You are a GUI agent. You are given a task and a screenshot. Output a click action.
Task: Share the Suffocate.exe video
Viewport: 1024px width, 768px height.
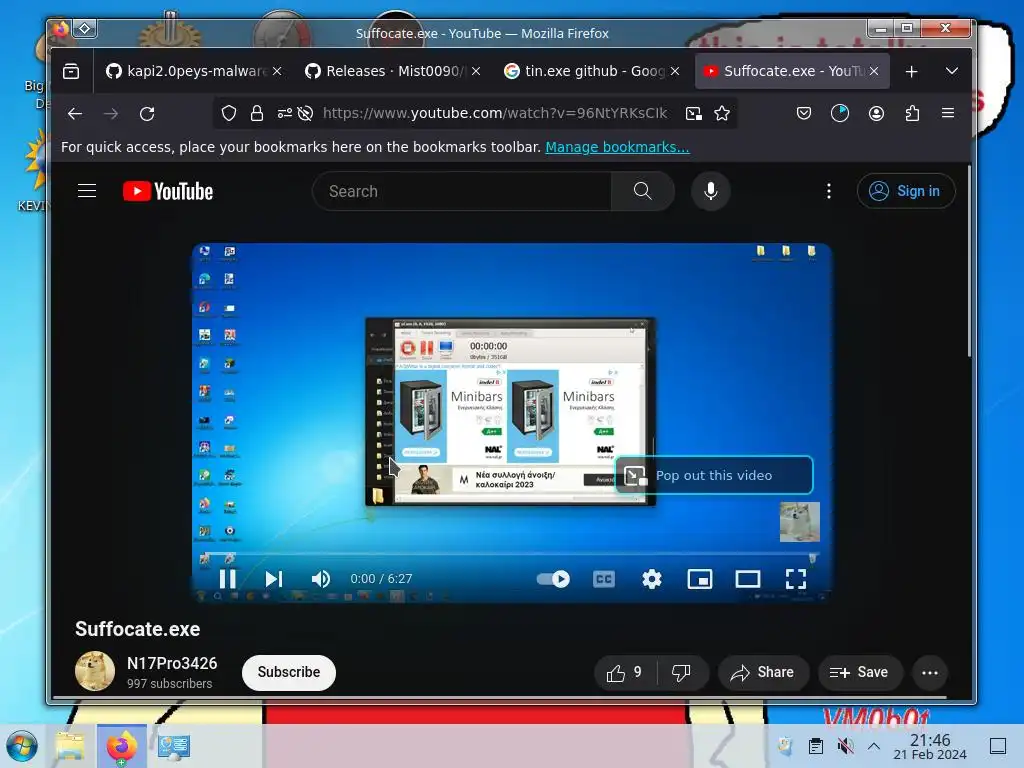(x=763, y=673)
